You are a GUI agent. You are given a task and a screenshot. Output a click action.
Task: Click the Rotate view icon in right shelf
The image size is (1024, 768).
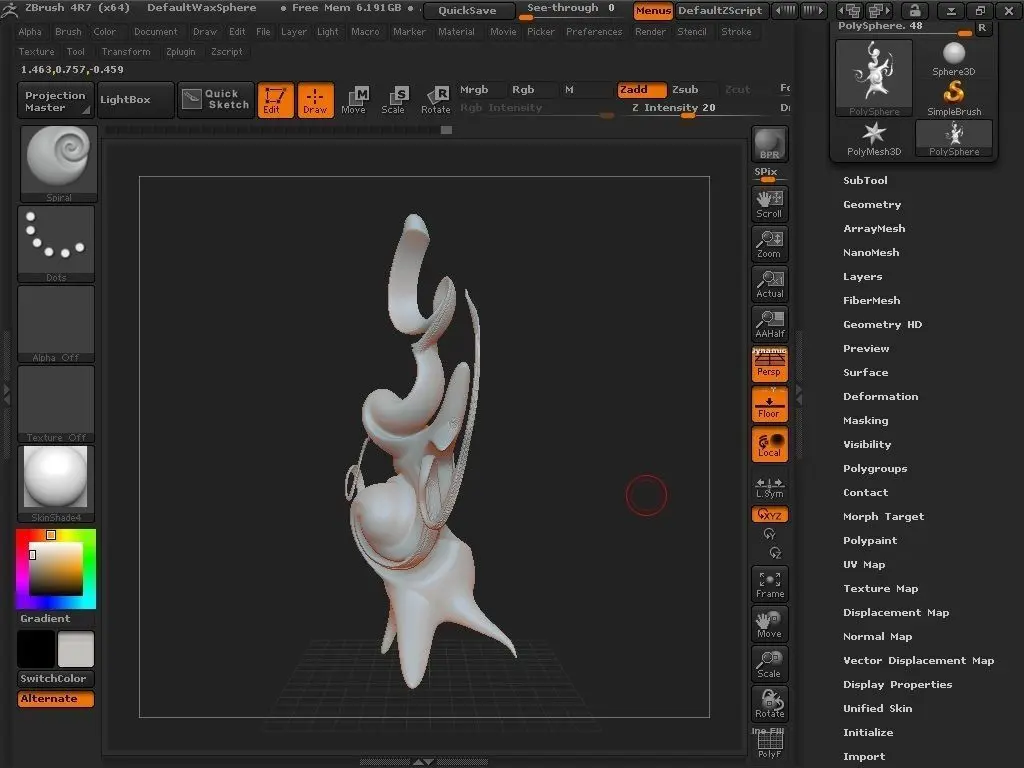coord(769,704)
